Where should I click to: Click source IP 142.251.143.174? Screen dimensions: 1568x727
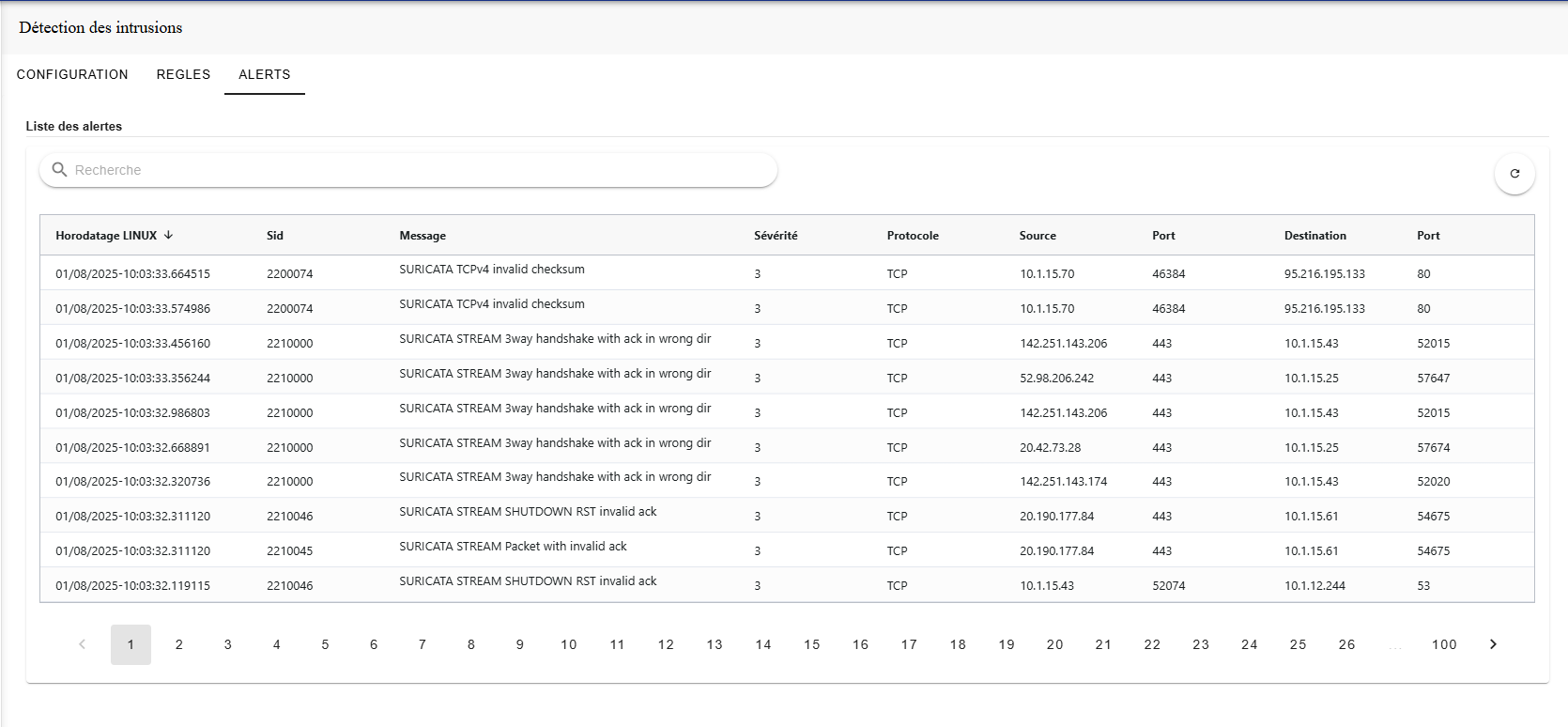pos(1063,482)
